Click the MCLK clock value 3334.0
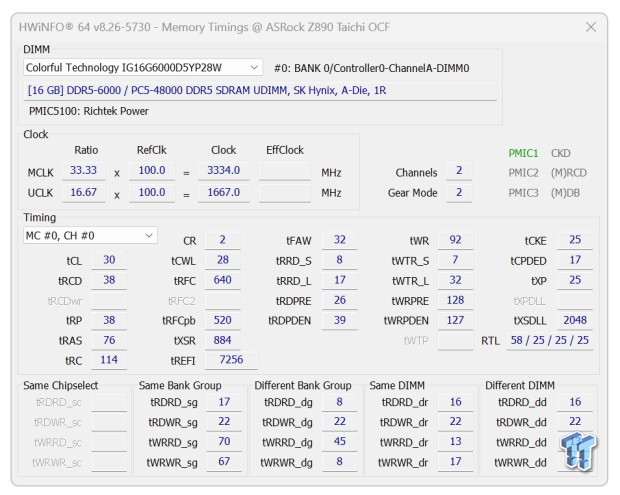 coord(224,171)
